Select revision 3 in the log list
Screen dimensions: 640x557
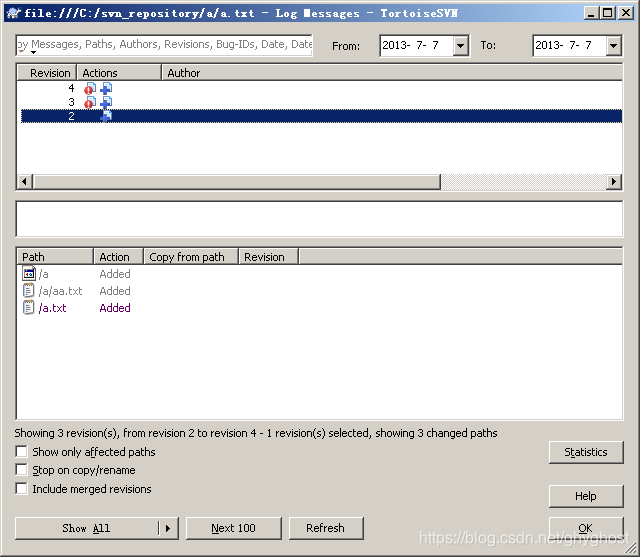(x=319, y=102)
